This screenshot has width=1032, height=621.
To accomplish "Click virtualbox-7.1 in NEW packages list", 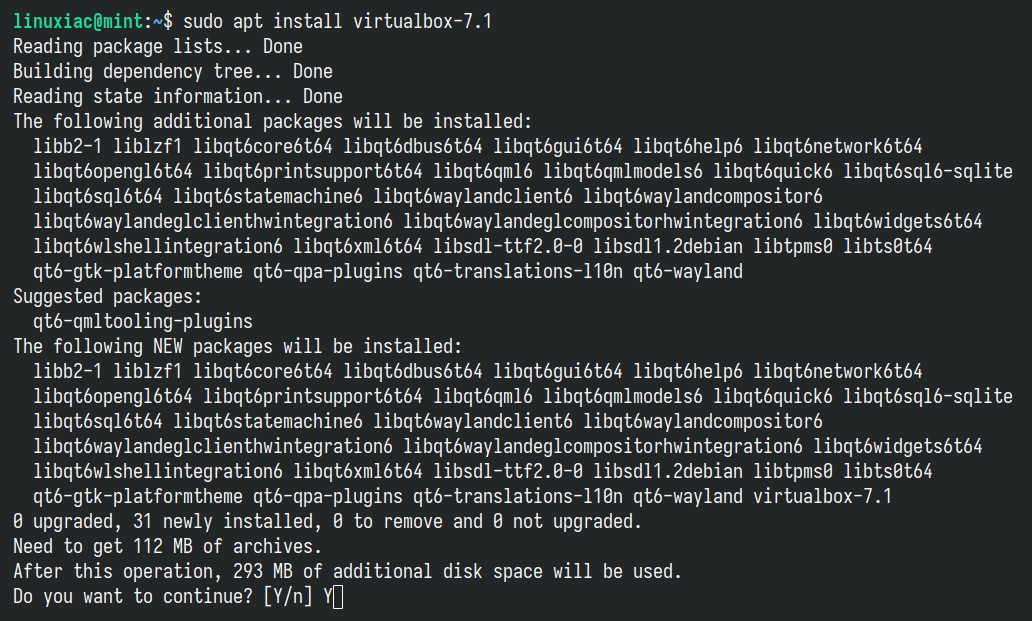I will click(x=822, y=496).
